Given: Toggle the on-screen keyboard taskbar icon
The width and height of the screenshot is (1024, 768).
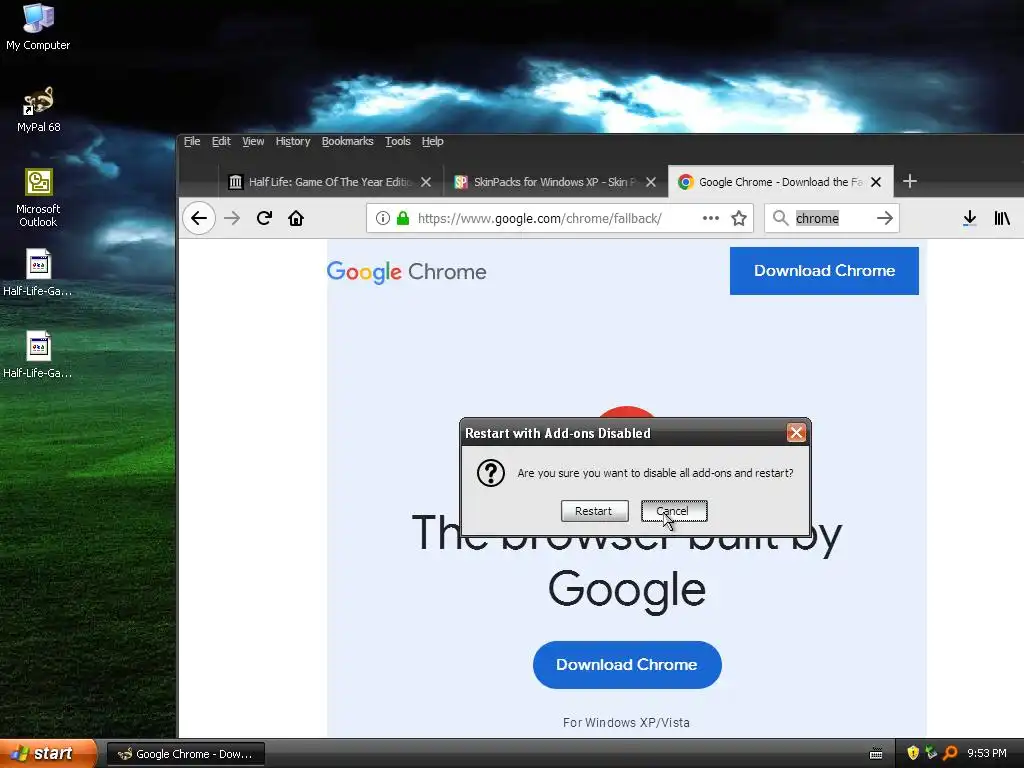Looking at the screenshot, I should tap(876, 754).
